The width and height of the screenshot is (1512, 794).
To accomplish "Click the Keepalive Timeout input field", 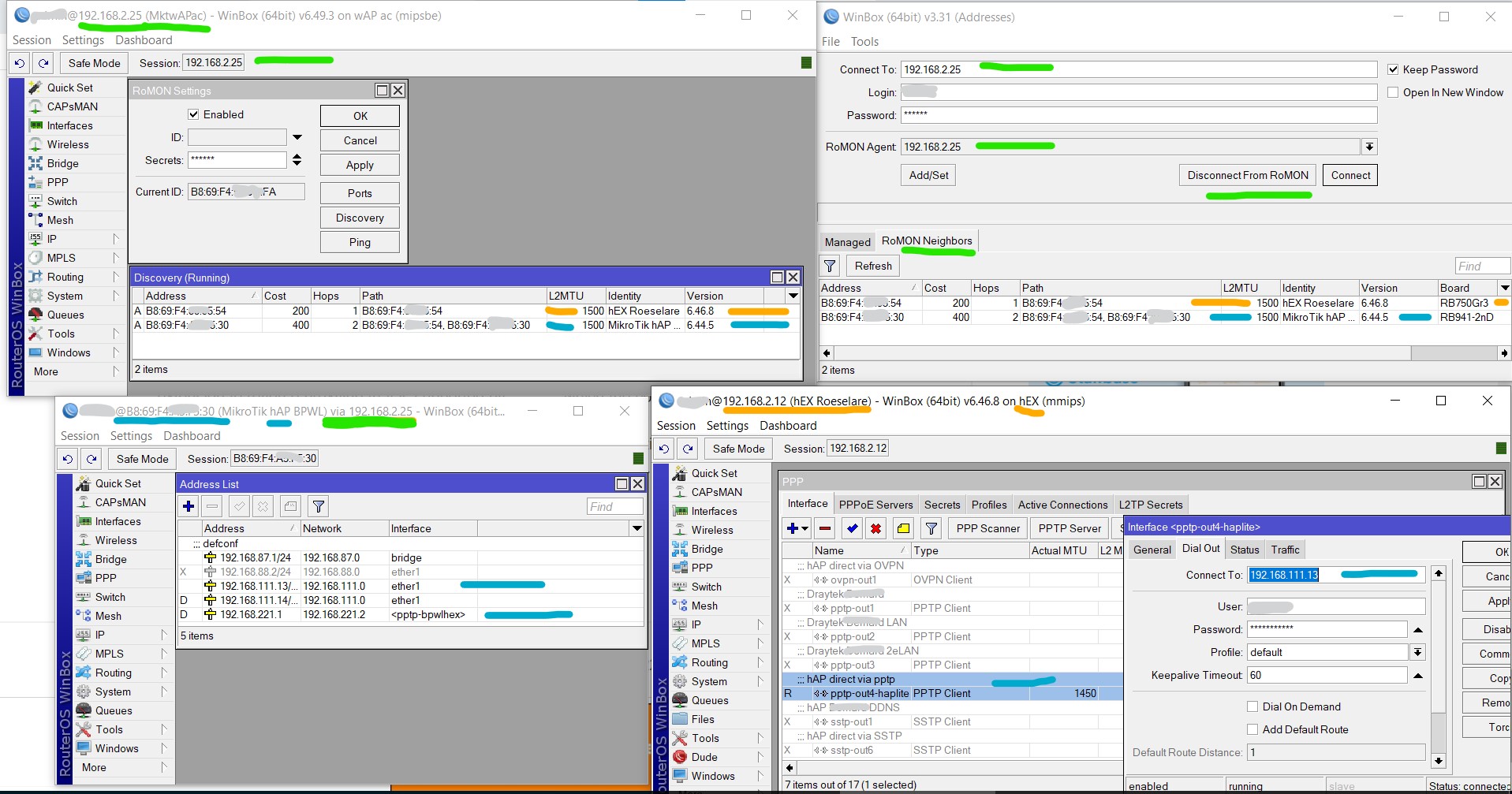I will pyautogui.click(x=1327, y=675).
